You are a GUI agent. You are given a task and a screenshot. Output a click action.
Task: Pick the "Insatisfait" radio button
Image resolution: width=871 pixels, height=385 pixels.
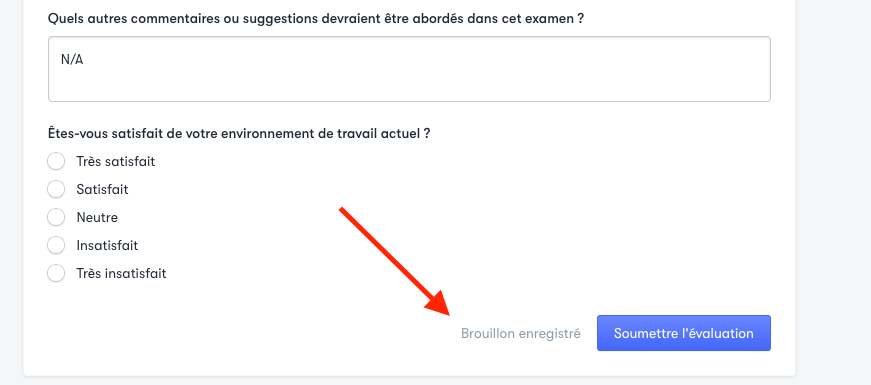[x=56, y=246]
